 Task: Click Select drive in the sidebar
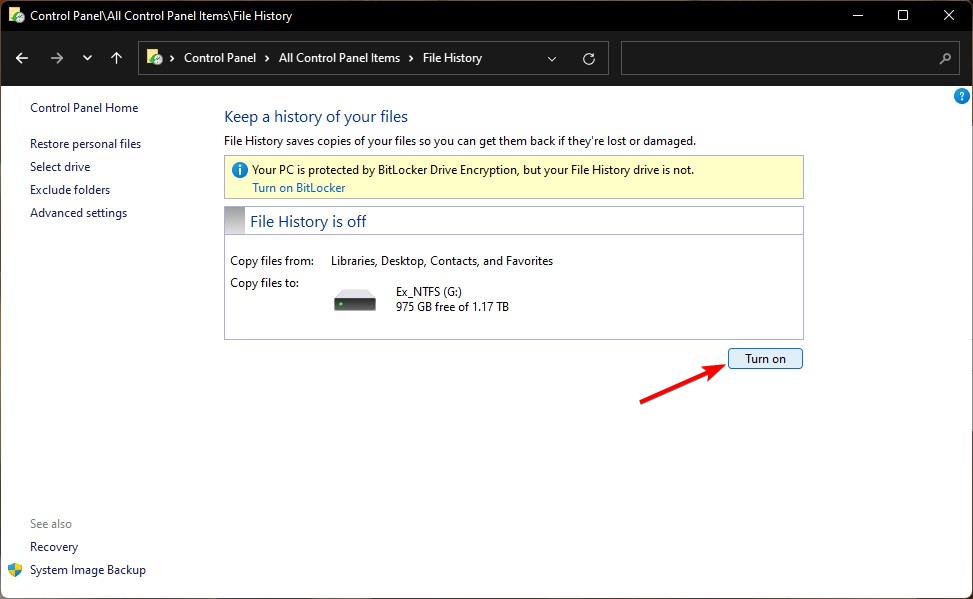click(60, 166)
